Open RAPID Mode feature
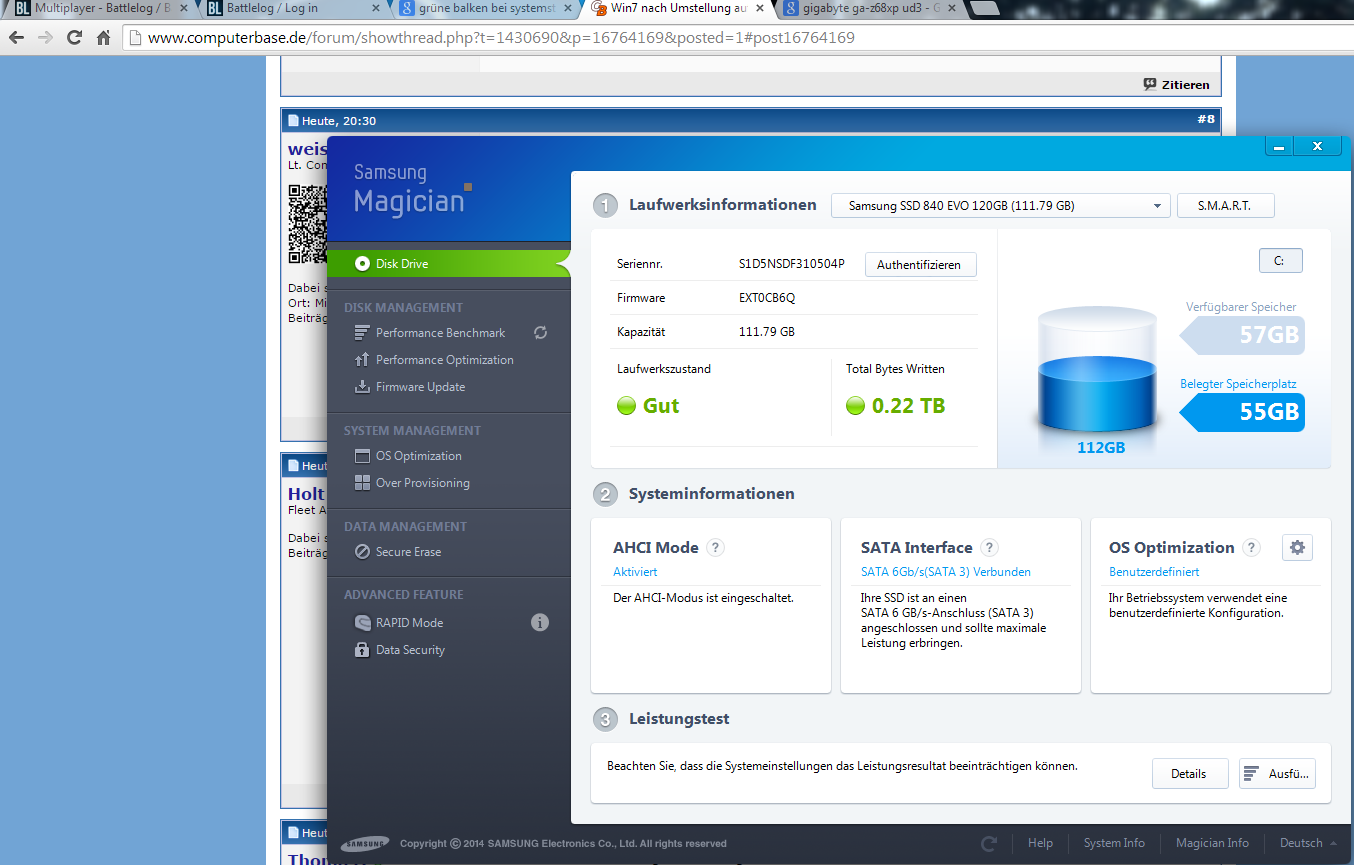The width and height of the screenshot is (1354, 865). [399, 623]
